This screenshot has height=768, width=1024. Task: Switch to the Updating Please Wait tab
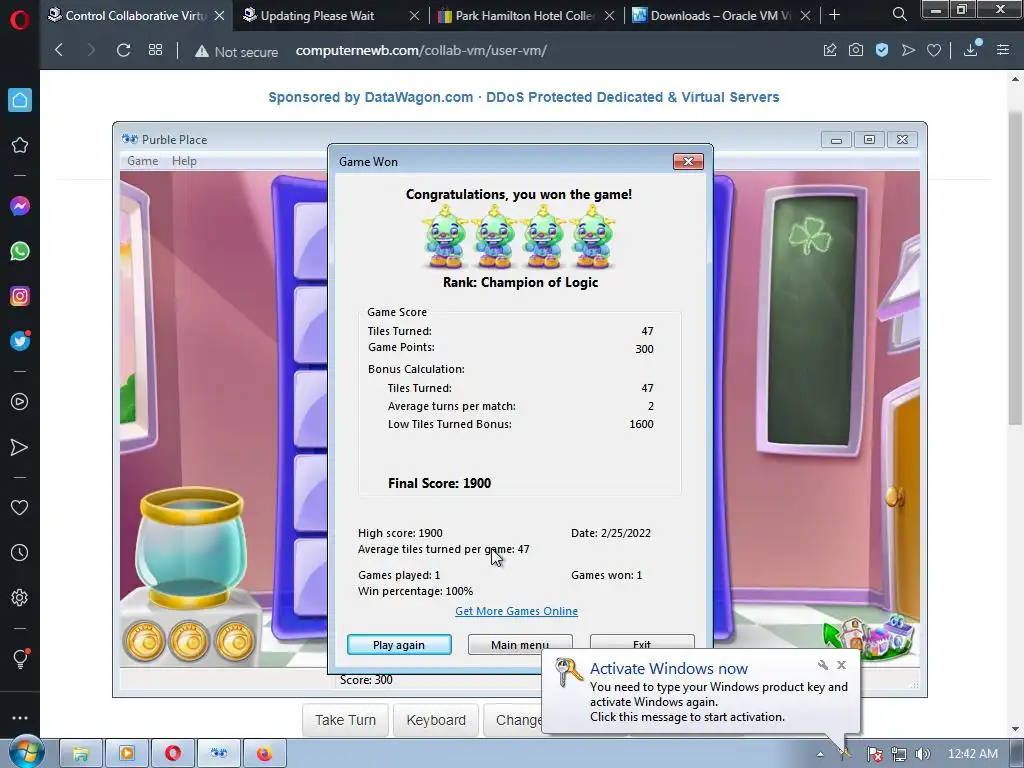(x=330, y=16)
